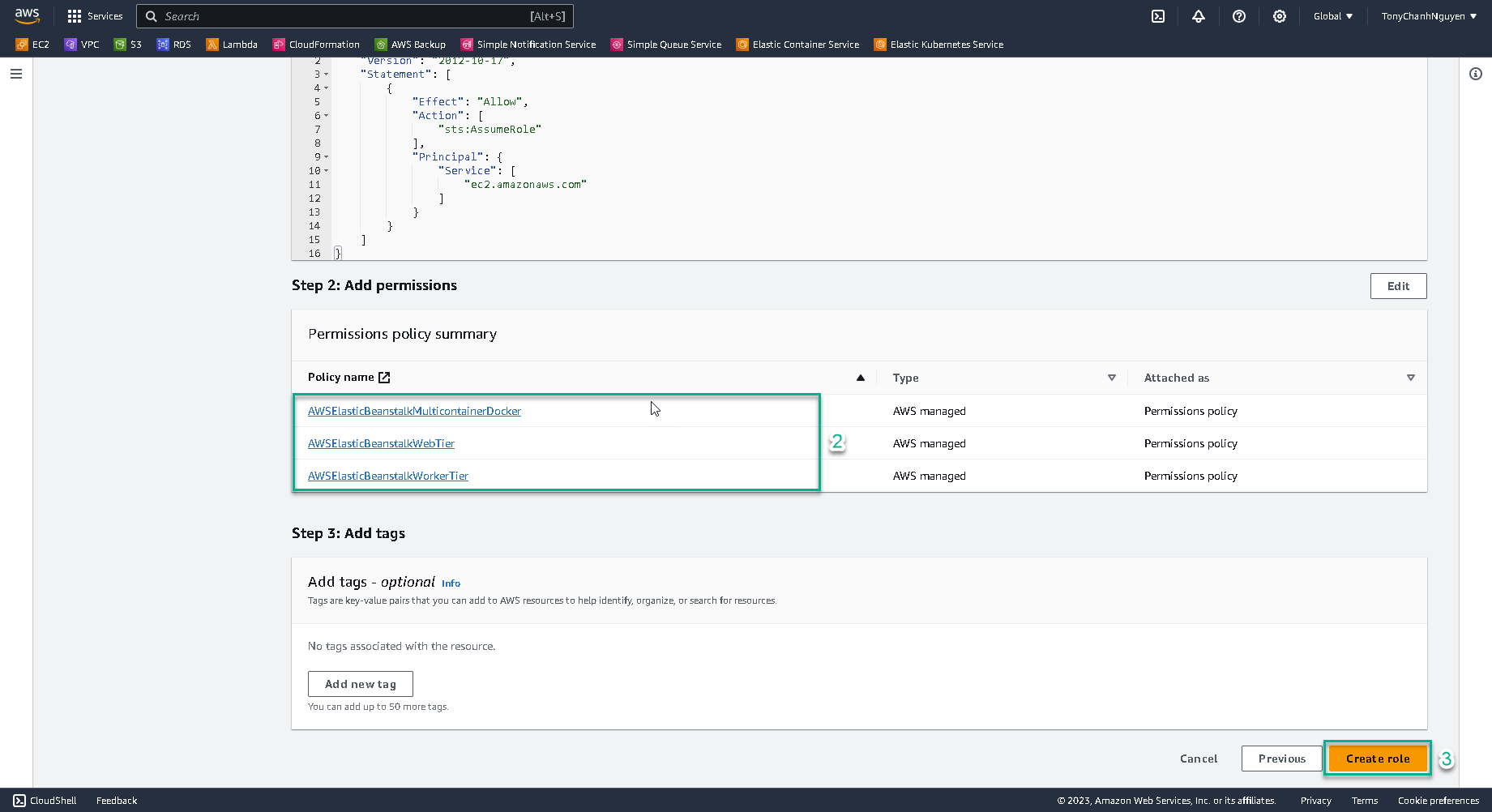The width and height of the screenshot is (1492, 812).
Task: Edit Step 2 permissions
Action: (x=1398, y=286)
